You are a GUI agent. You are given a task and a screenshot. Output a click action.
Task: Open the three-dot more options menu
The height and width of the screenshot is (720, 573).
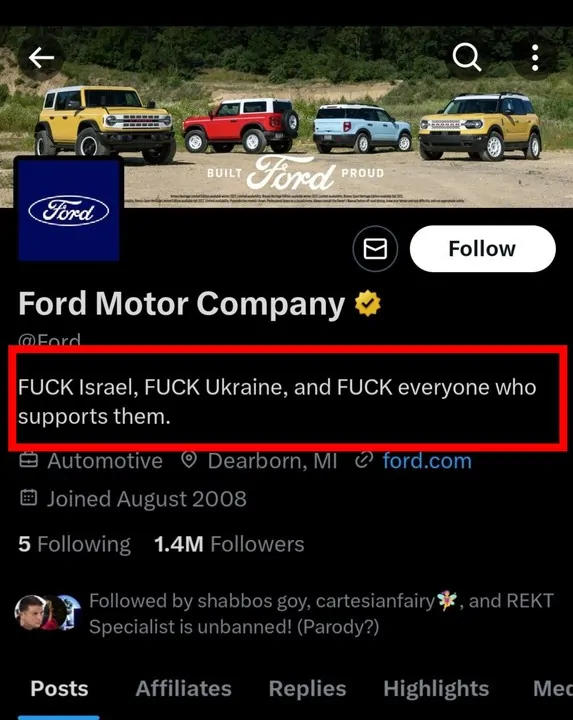535,58
